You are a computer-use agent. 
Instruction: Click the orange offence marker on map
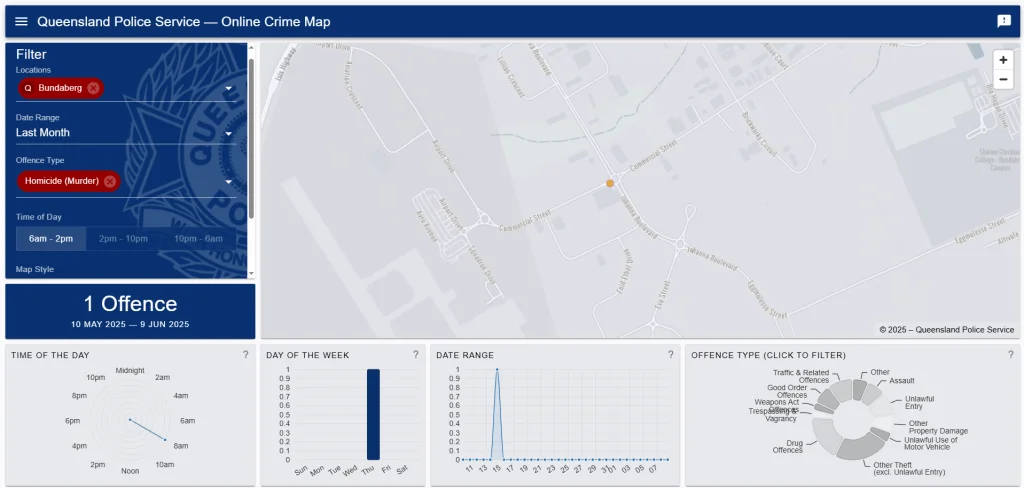[x=609, y=183]
